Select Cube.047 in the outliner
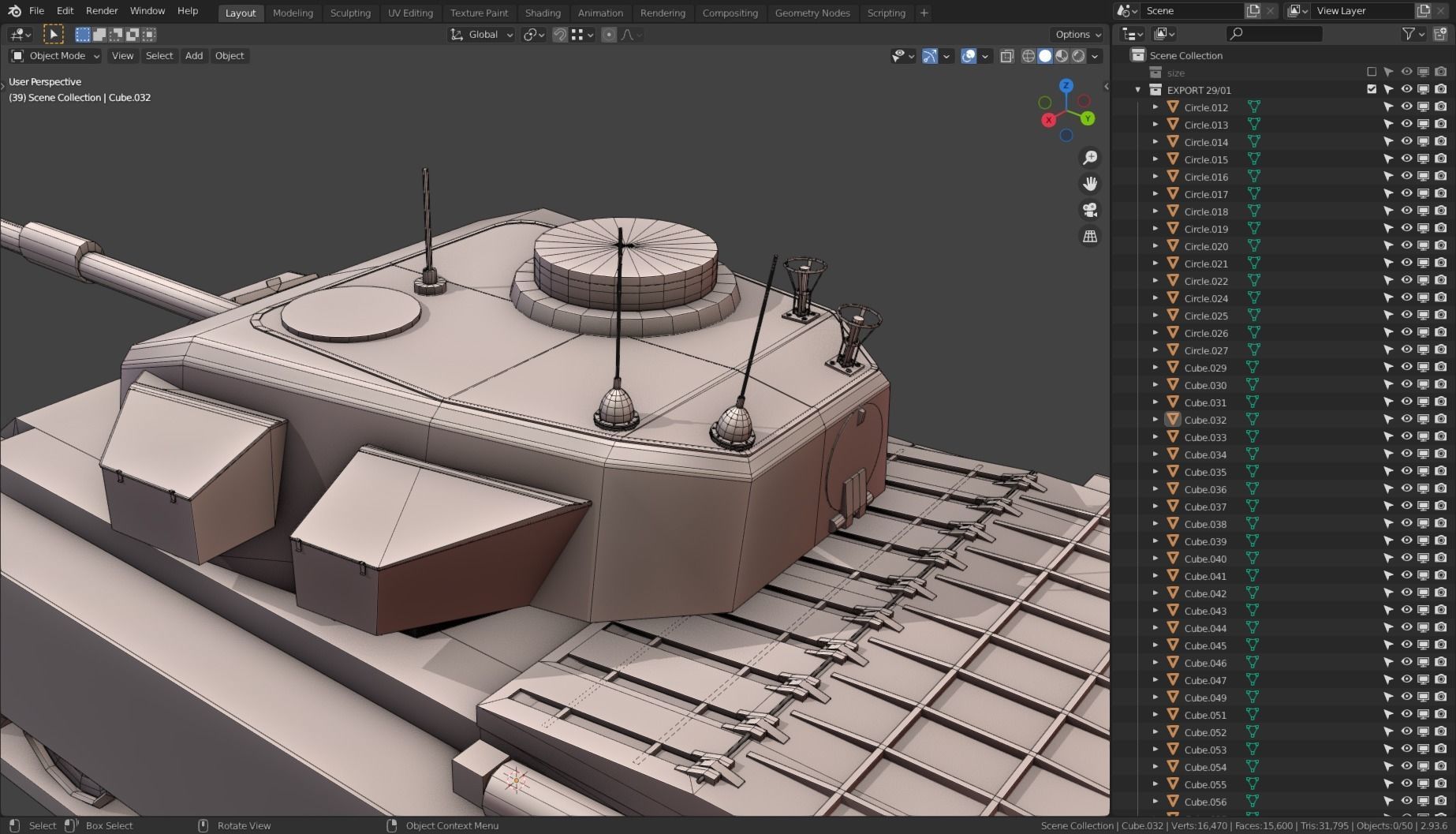This screenshot has width=1456, height=834. point(1205,680)
